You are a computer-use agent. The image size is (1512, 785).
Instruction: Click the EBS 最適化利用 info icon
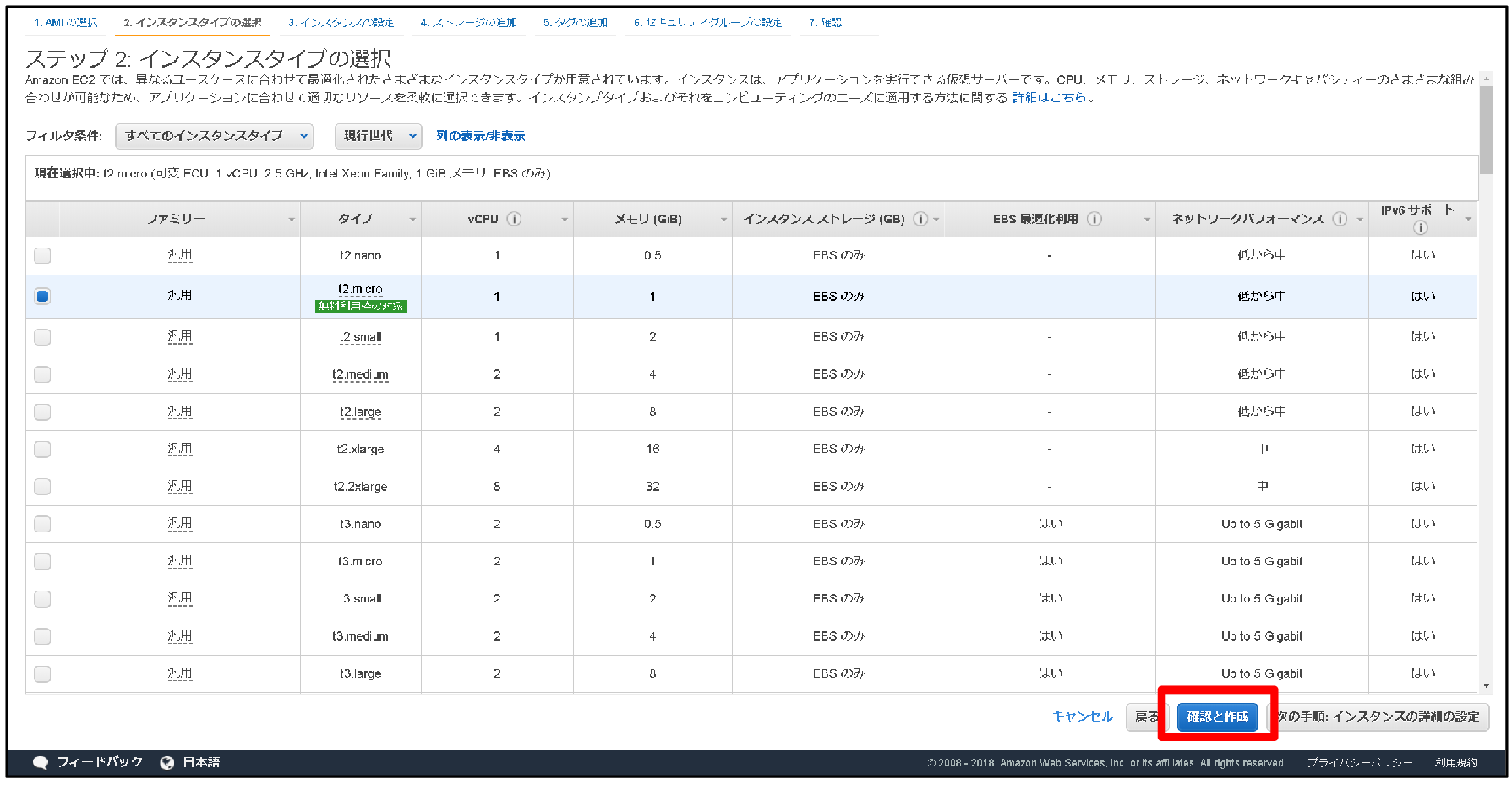[x=1094, y=218]
